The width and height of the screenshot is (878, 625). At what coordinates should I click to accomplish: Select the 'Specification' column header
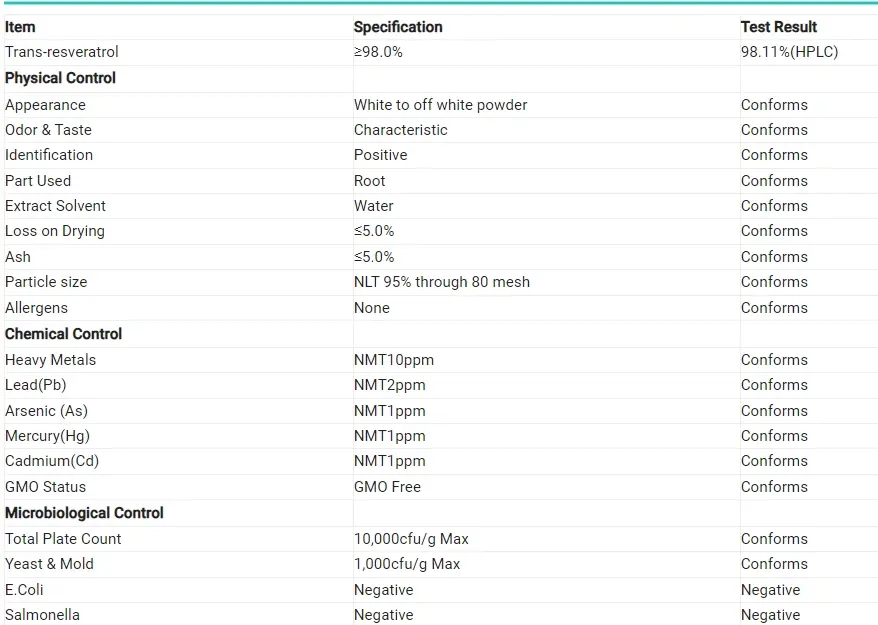[398, 27]
